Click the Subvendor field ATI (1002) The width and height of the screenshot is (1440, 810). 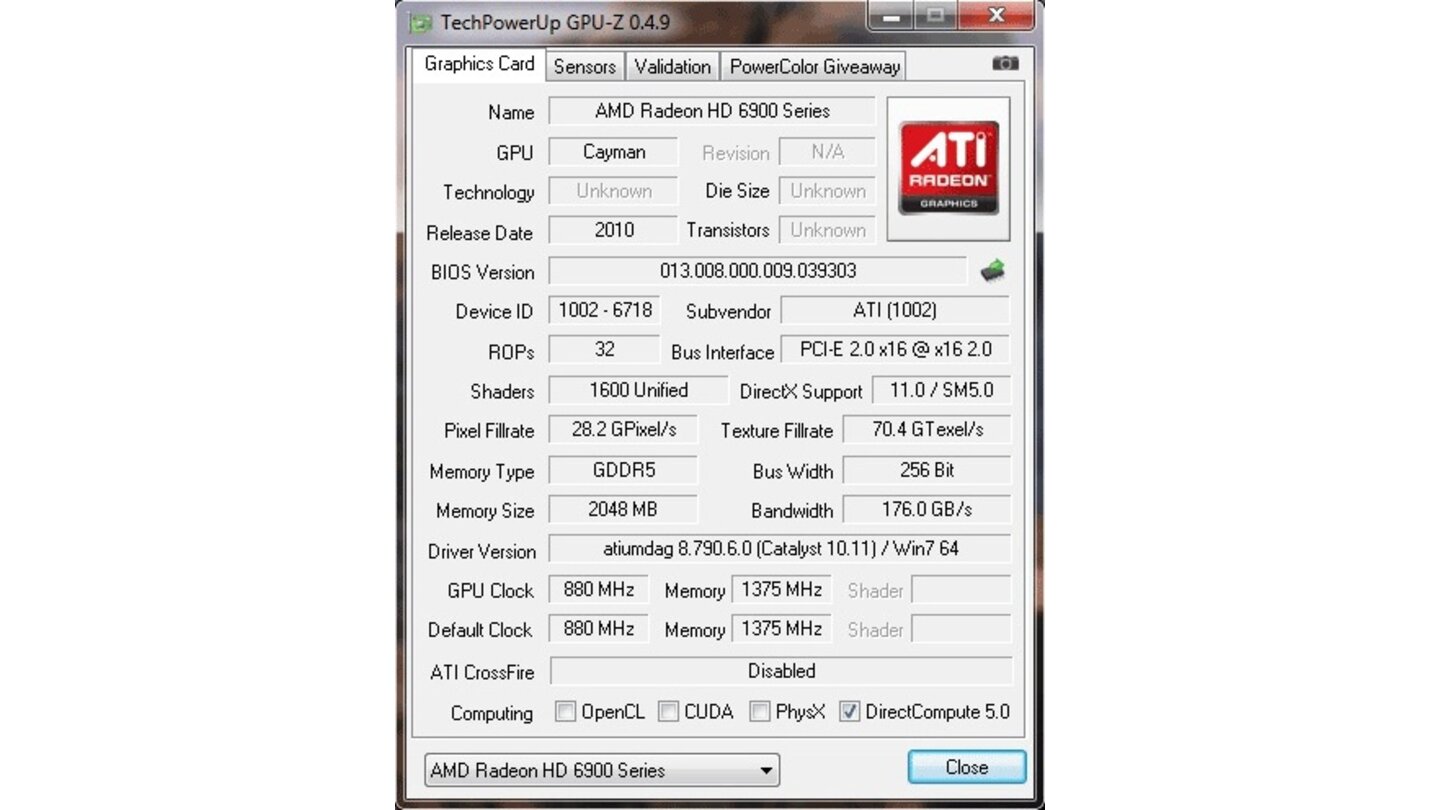click(x=895, y=310)
